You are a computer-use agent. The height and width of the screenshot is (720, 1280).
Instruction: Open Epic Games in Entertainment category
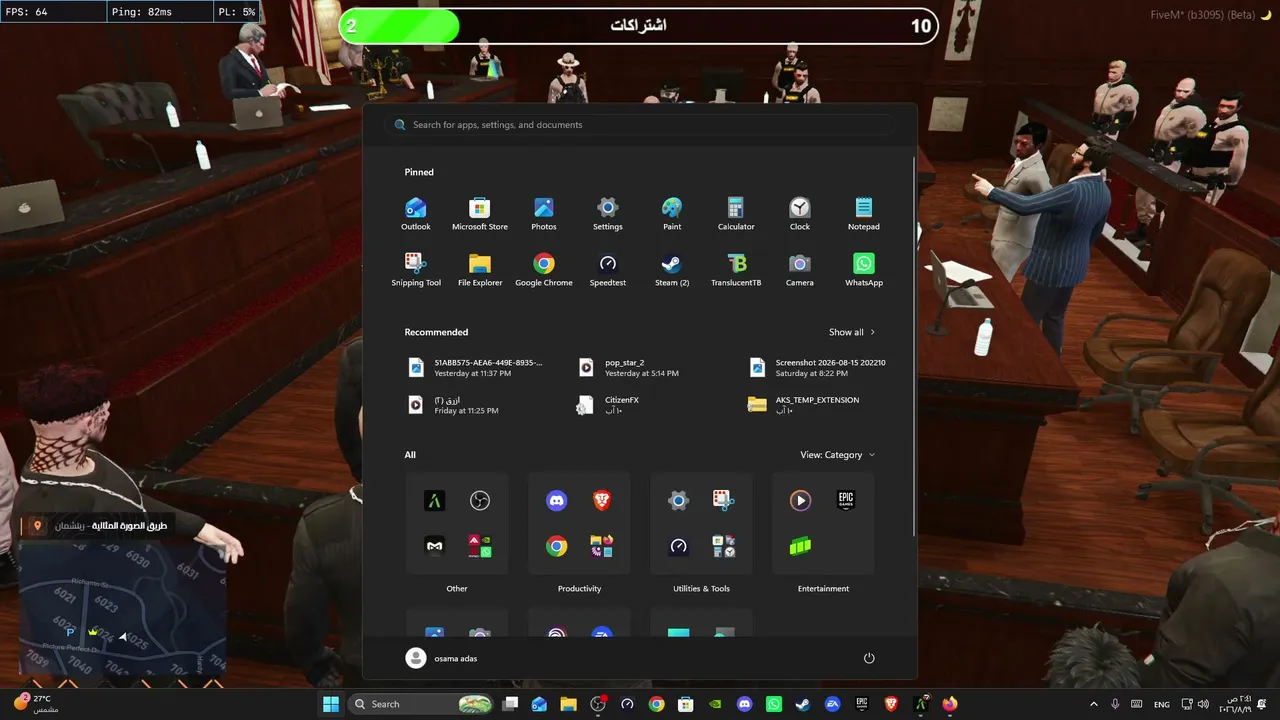[x=846, y=501]
